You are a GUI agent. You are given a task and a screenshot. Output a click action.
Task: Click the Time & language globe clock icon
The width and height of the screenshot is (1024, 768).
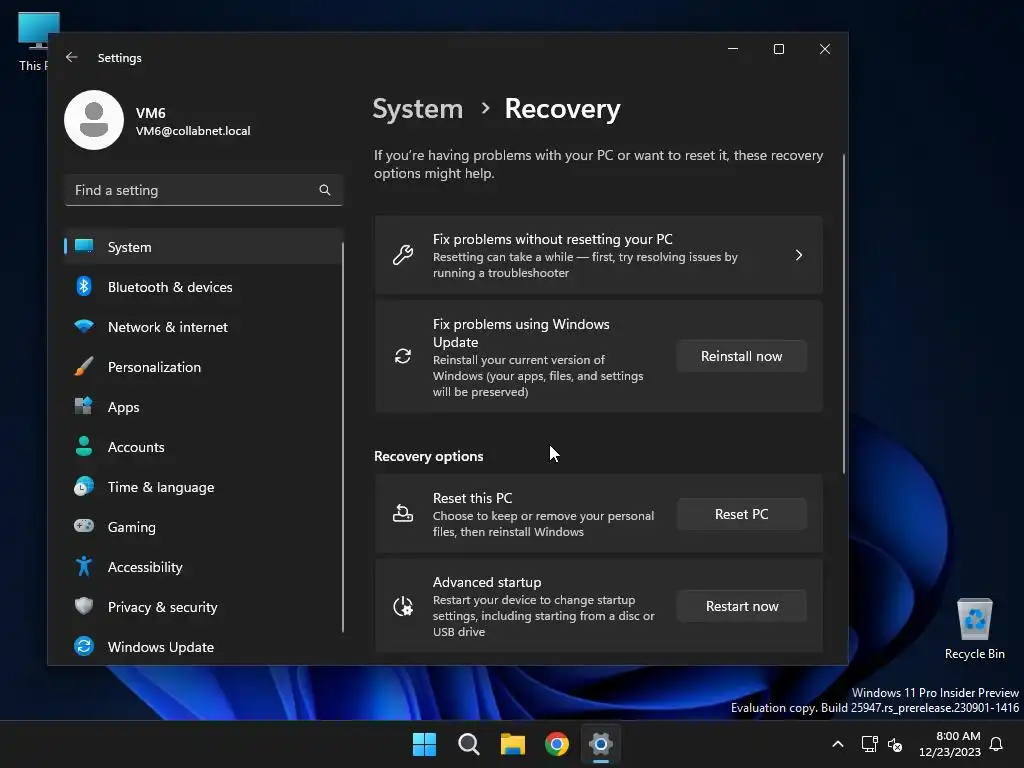point(84,487)
